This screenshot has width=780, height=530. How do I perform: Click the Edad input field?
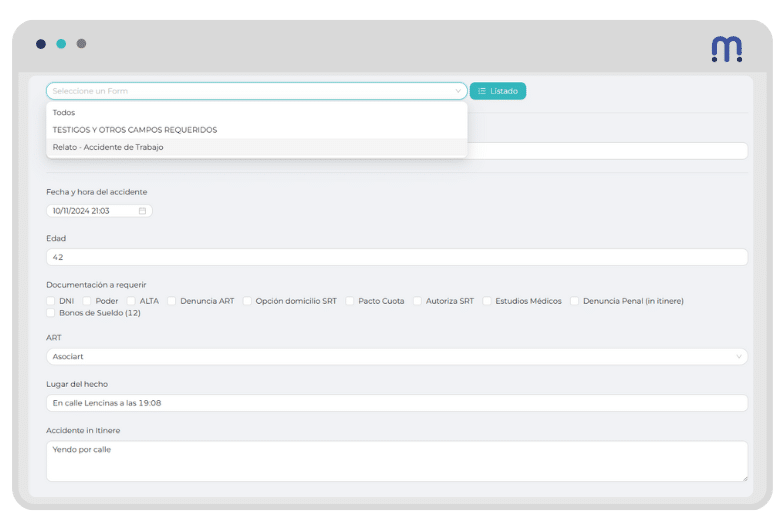tap(396, 257)
